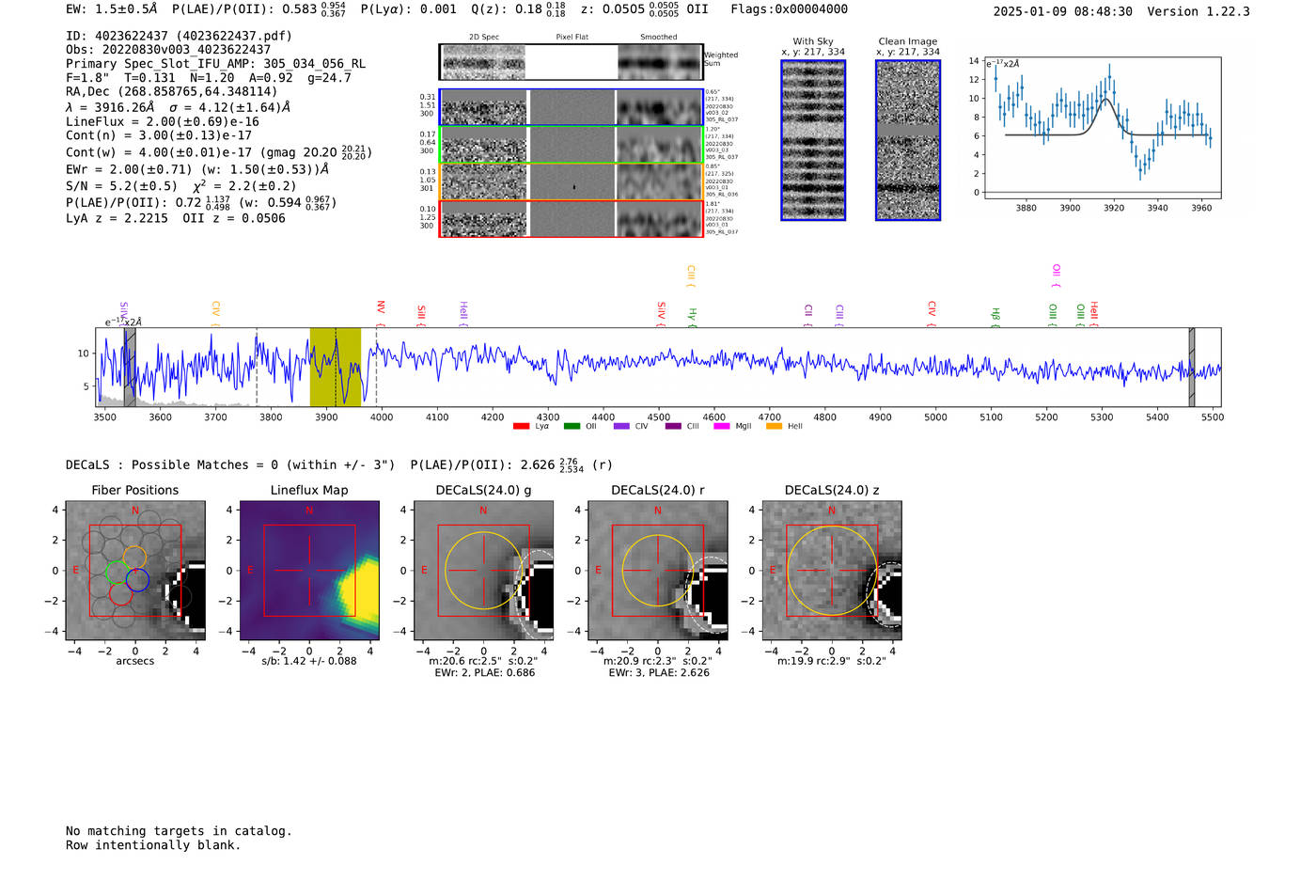1316x896 pixels.
Task: Click the magenta OII marker above the spectrum
Action: [x=1057, y=275]
